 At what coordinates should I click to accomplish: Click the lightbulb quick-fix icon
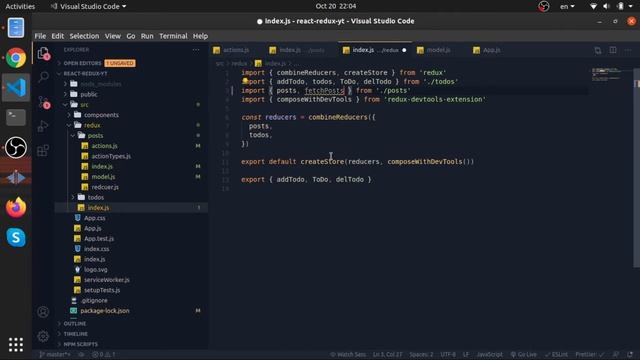click(245, 81)
